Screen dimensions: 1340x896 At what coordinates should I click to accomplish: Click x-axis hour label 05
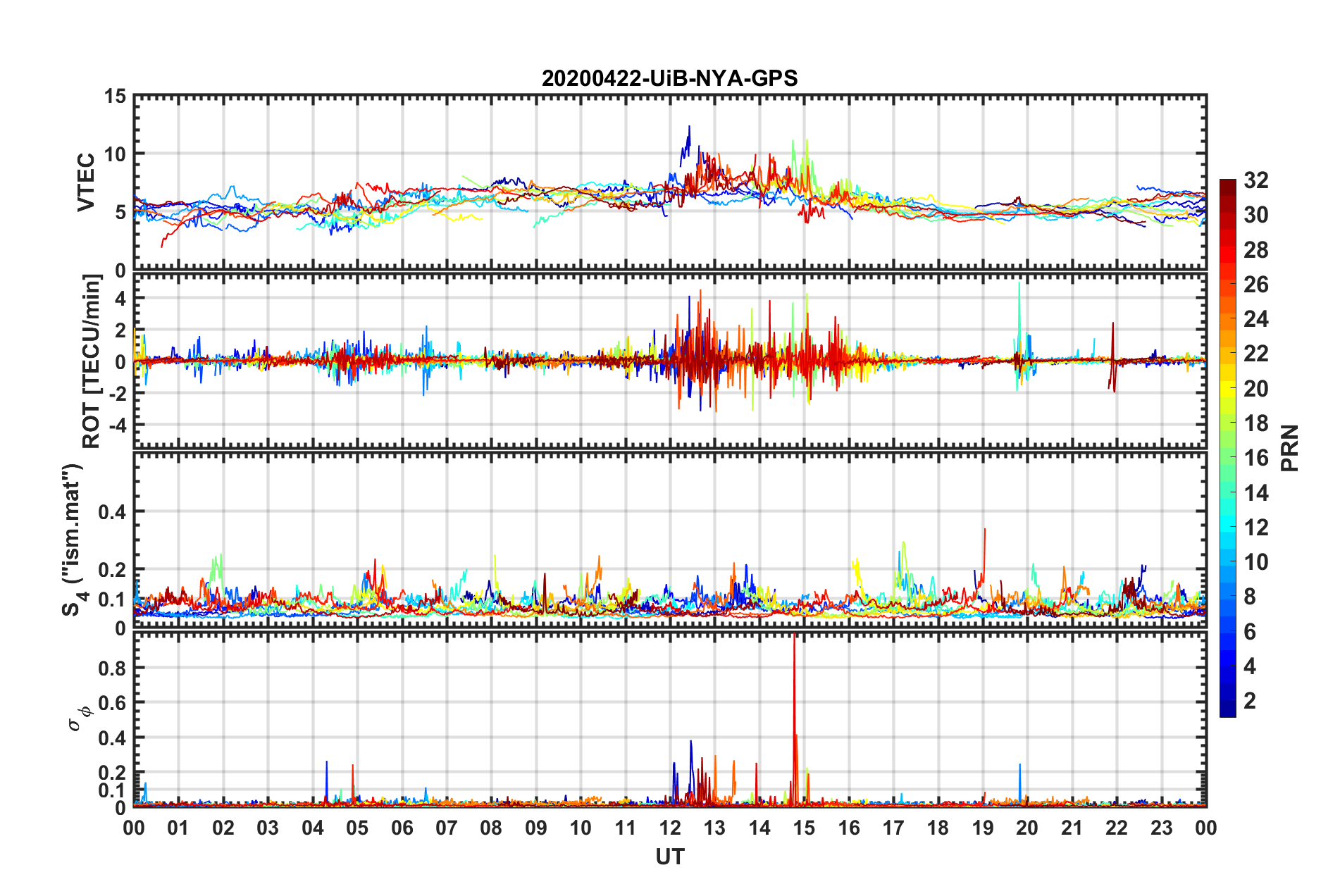point(357,828)
